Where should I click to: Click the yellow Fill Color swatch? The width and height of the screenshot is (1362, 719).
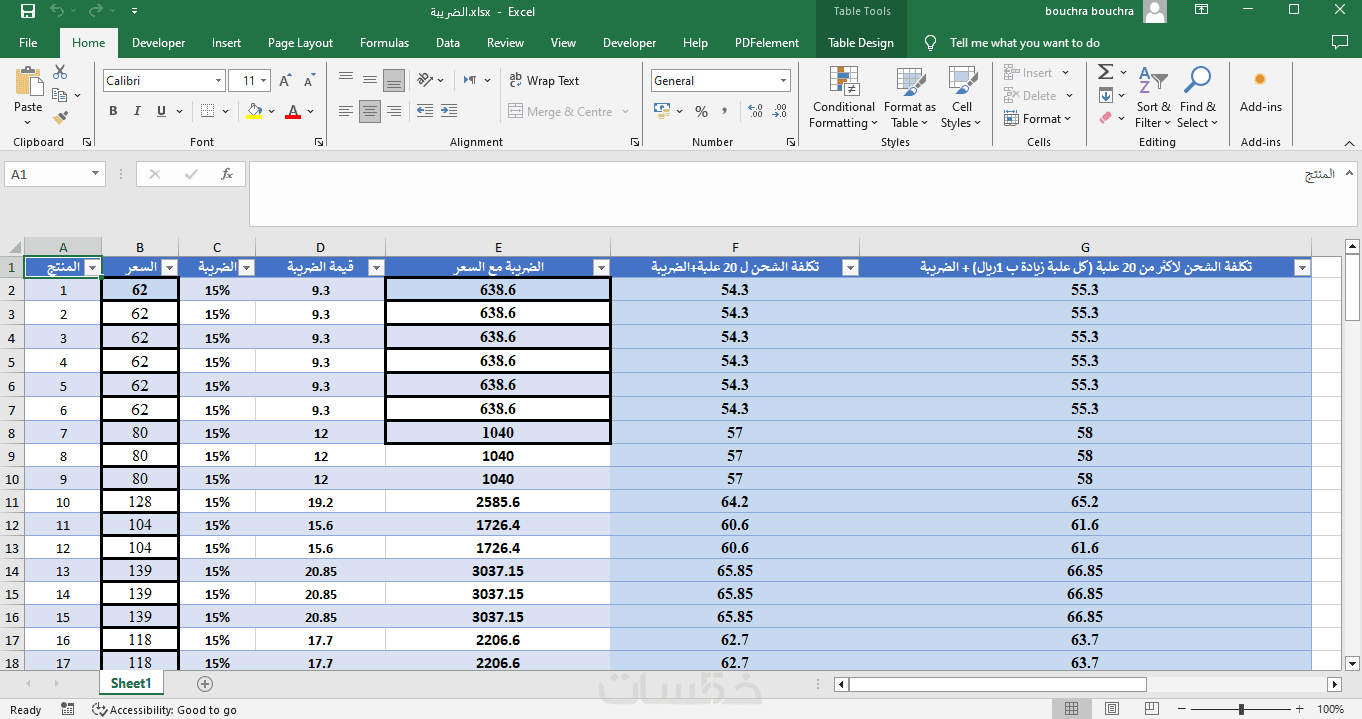pos(254,112)
